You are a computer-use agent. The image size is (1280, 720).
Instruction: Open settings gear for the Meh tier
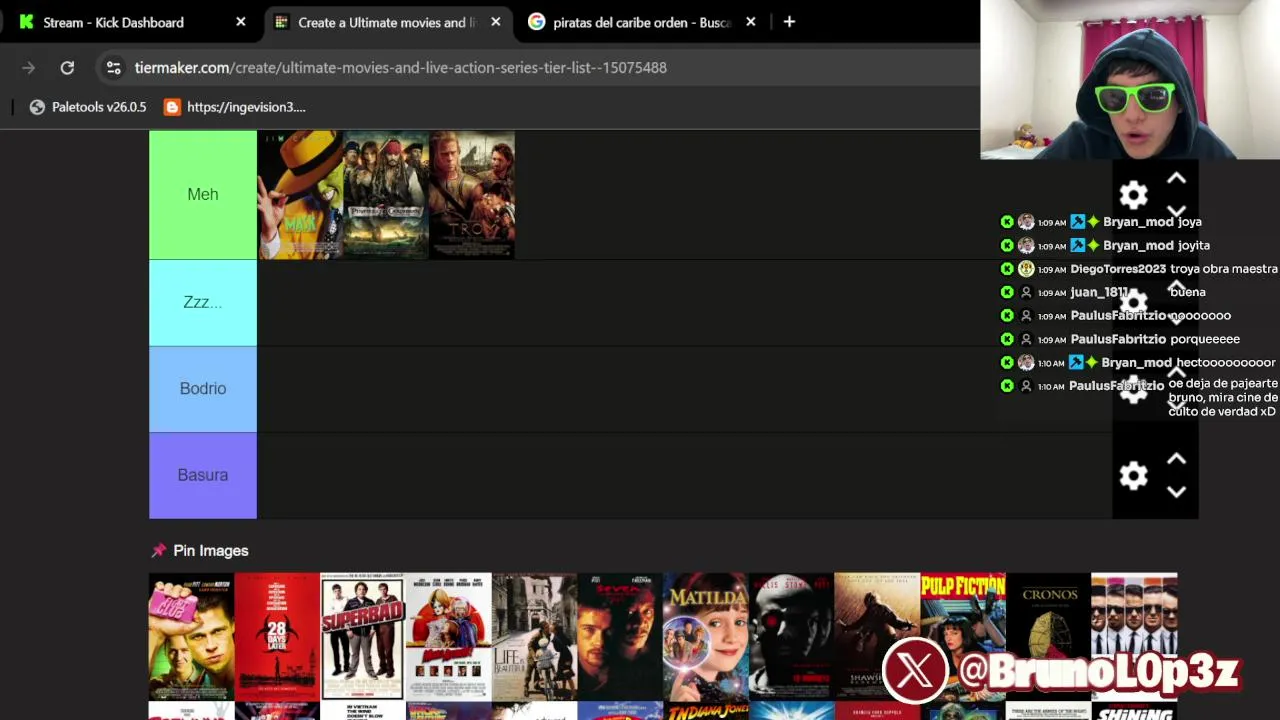pos(1133,194)
